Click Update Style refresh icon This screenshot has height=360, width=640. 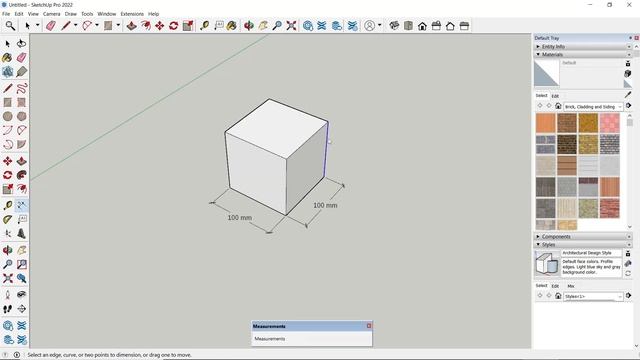point(628,273)
